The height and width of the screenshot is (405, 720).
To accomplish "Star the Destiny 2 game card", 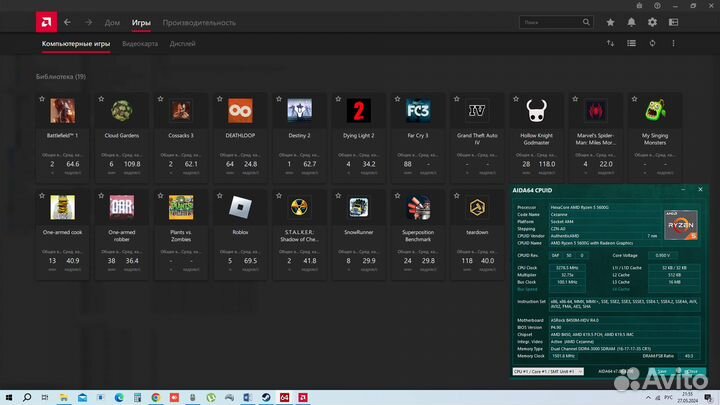I will 279,99.
